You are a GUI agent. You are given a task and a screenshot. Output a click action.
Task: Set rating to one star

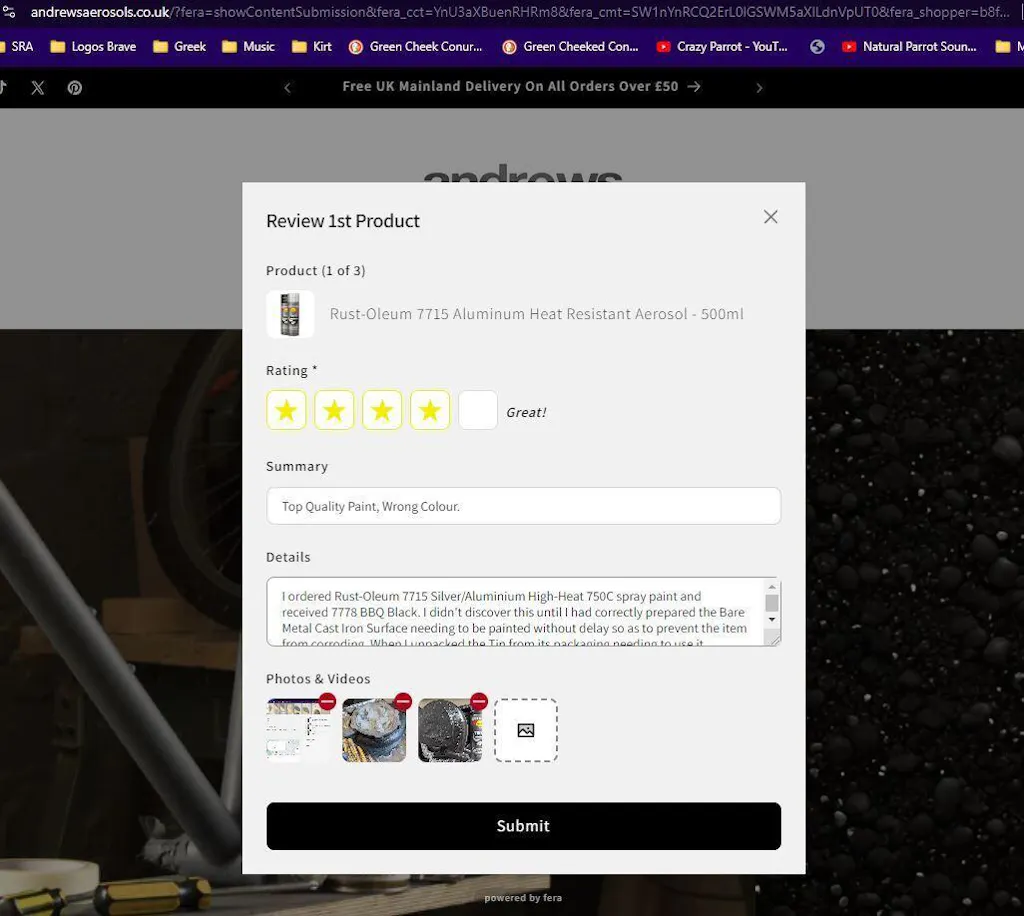[286, 410]
